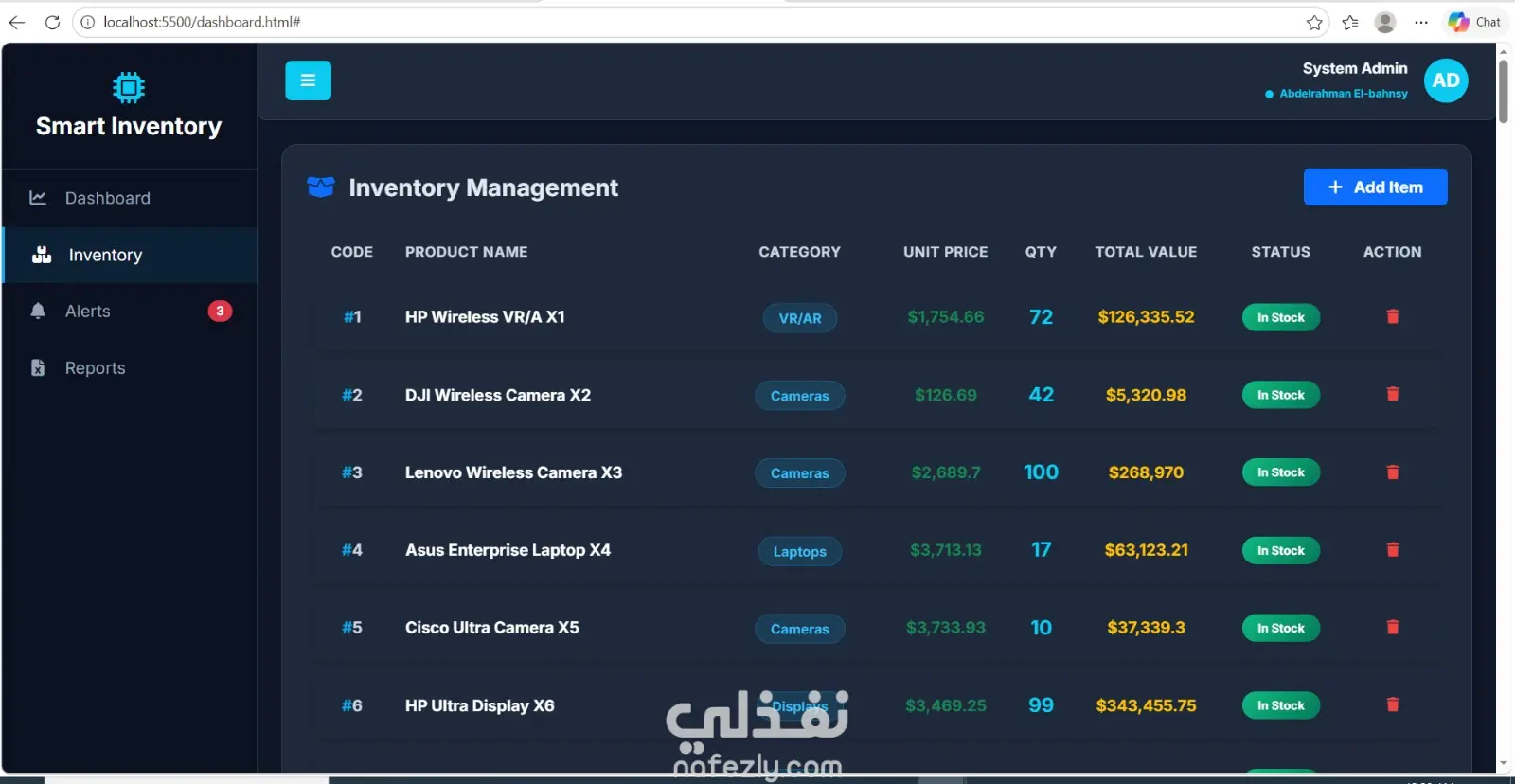Bookmark this page with the star icon
The width and height of the screenshot is (1515, 784).
click(1314, 22)
